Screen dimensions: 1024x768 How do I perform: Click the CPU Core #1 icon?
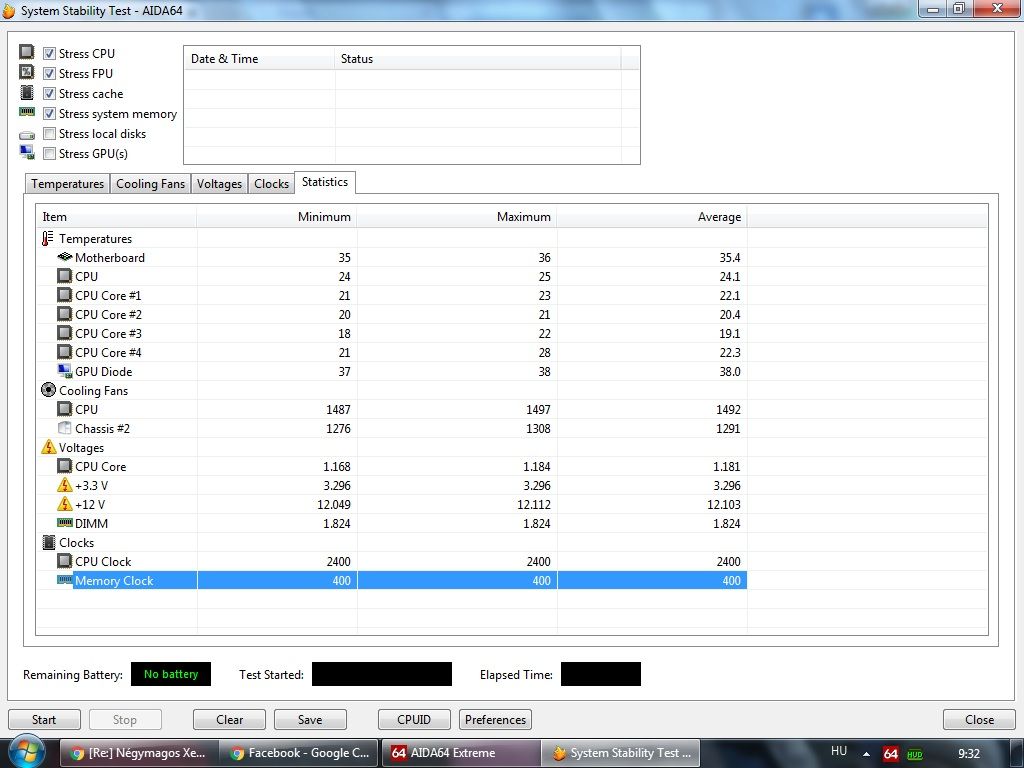click(65, 295)
